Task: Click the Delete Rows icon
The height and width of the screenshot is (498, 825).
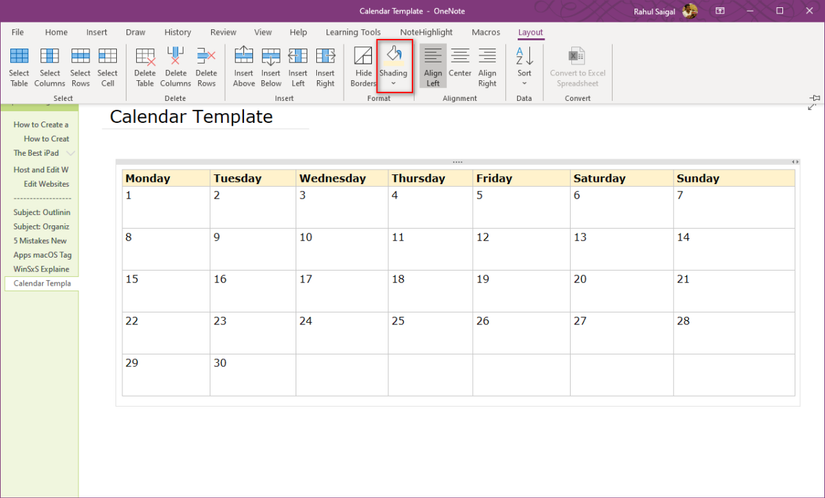Action: 206,56
